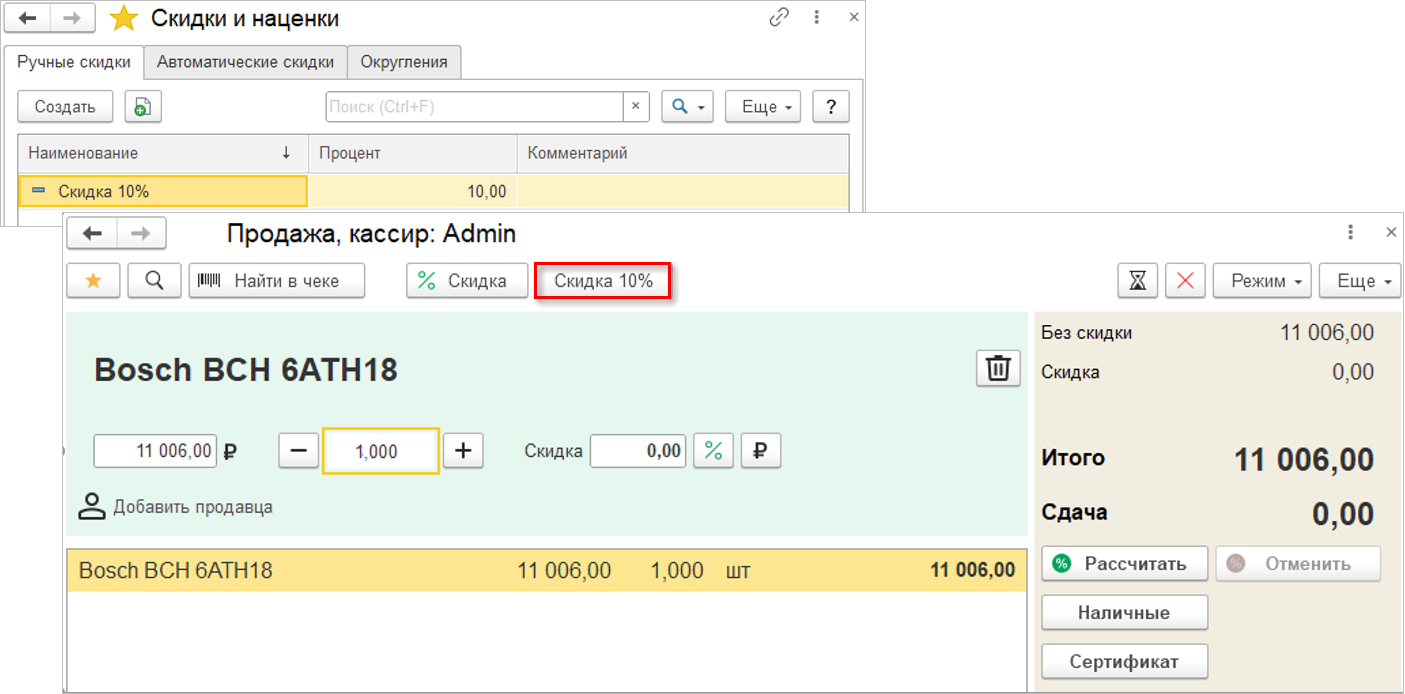Click the favorites star beside Скидки и наценки title
This screenshot has height=694, width=1405.
click(123, 18)
